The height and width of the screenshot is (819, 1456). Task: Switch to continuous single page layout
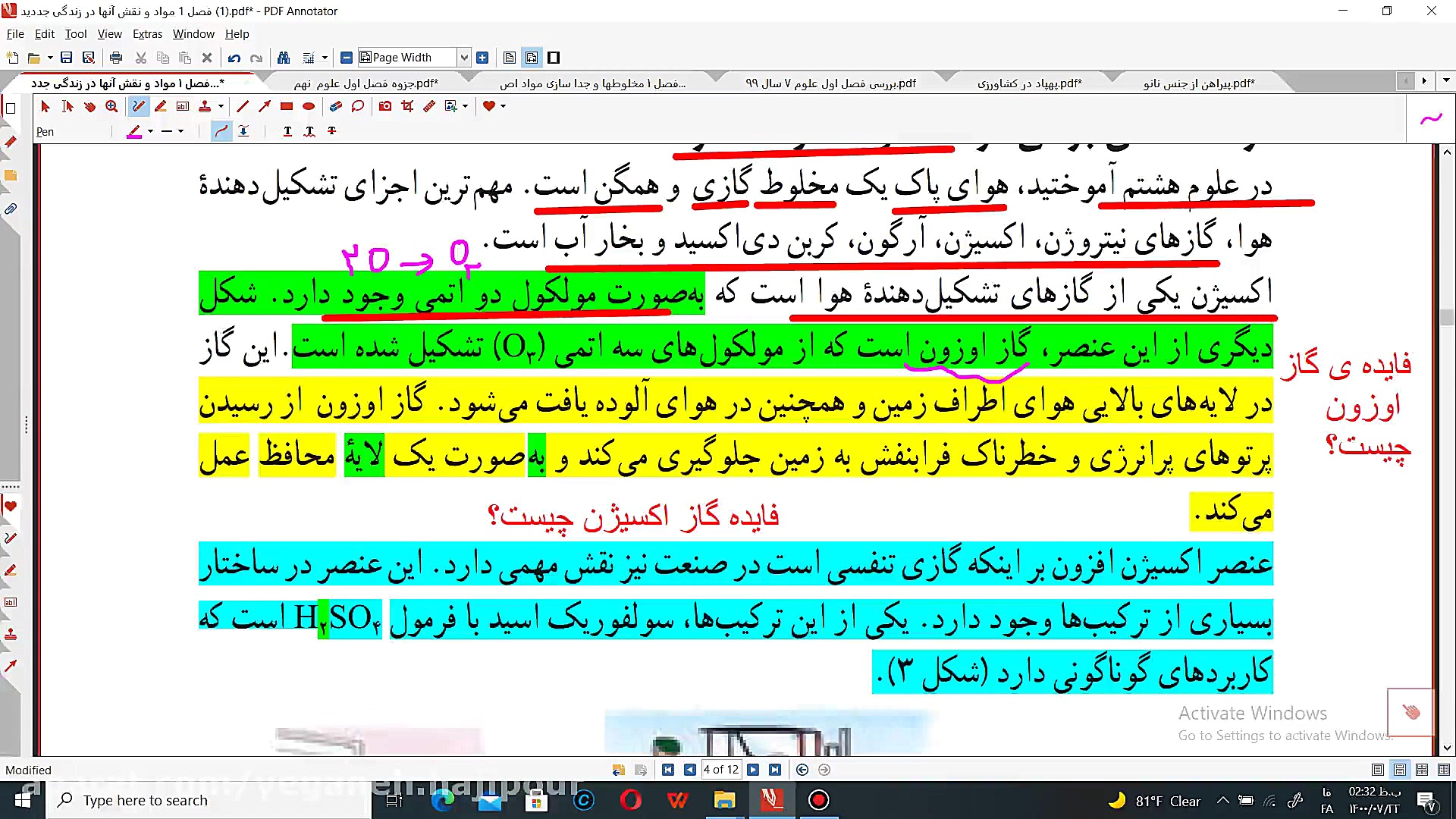pos(1400,770)
